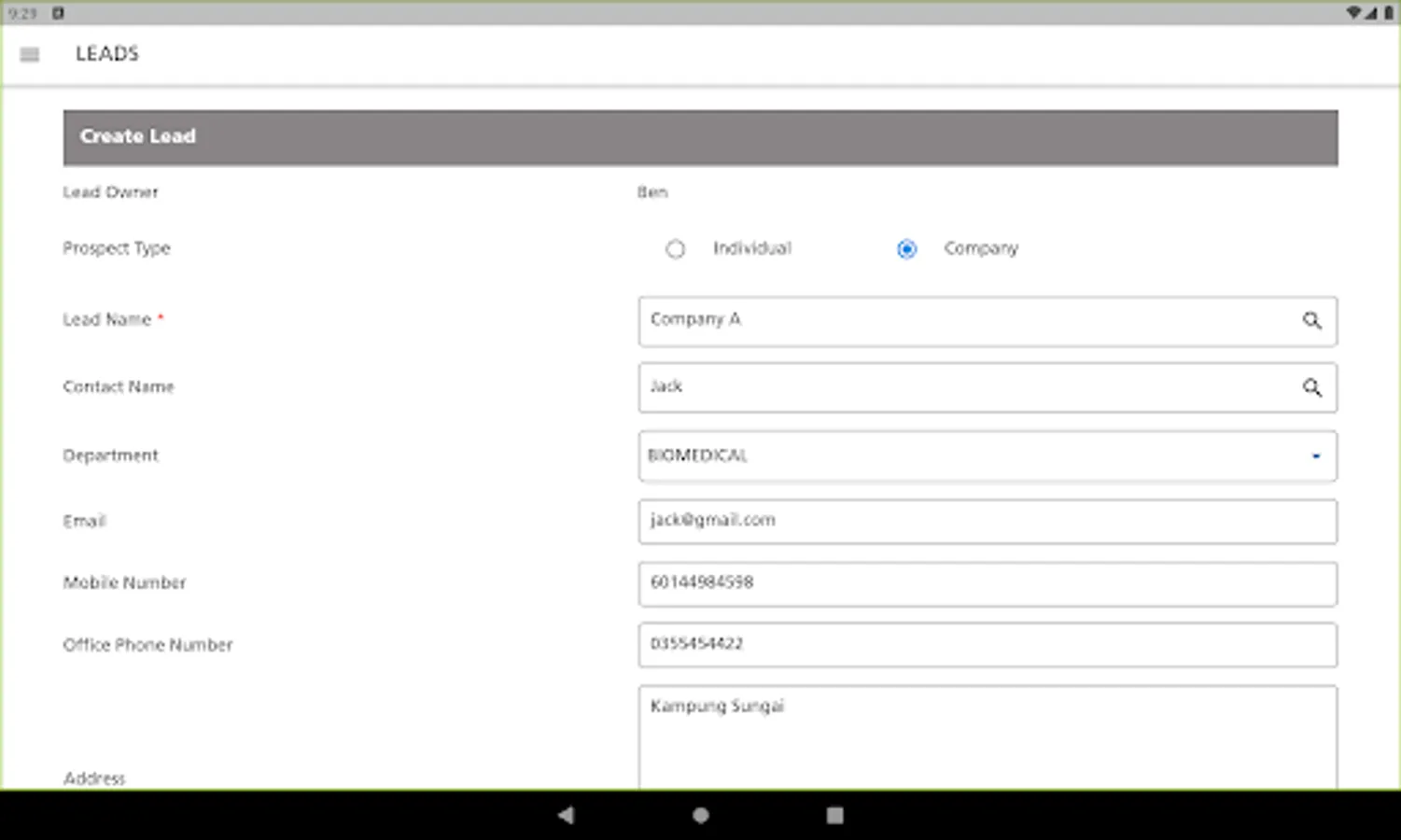The height and width of the screenshot is (840, 1401).
Task: Click the jack@gmail.com Email field
Action: pos(987,521)
